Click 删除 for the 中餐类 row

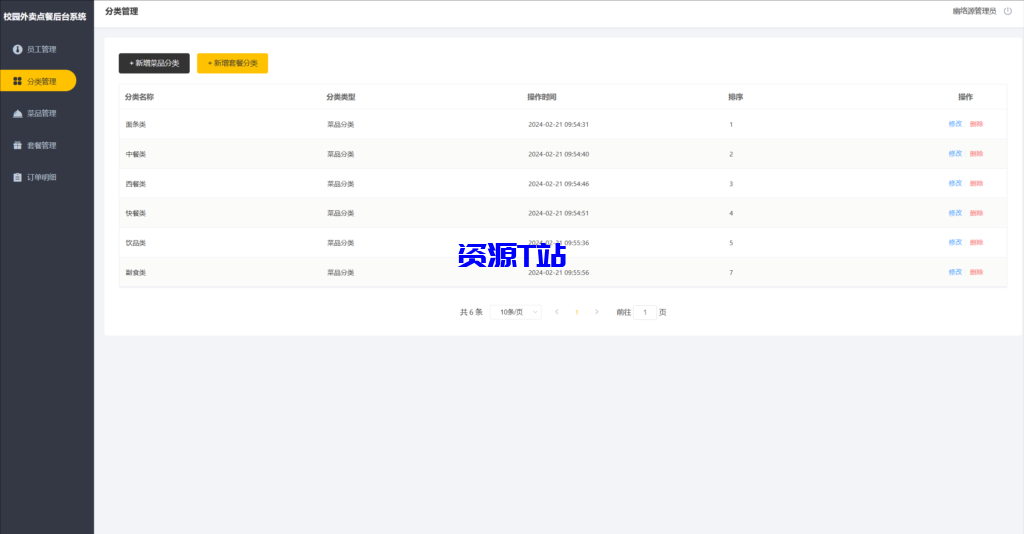976,154
